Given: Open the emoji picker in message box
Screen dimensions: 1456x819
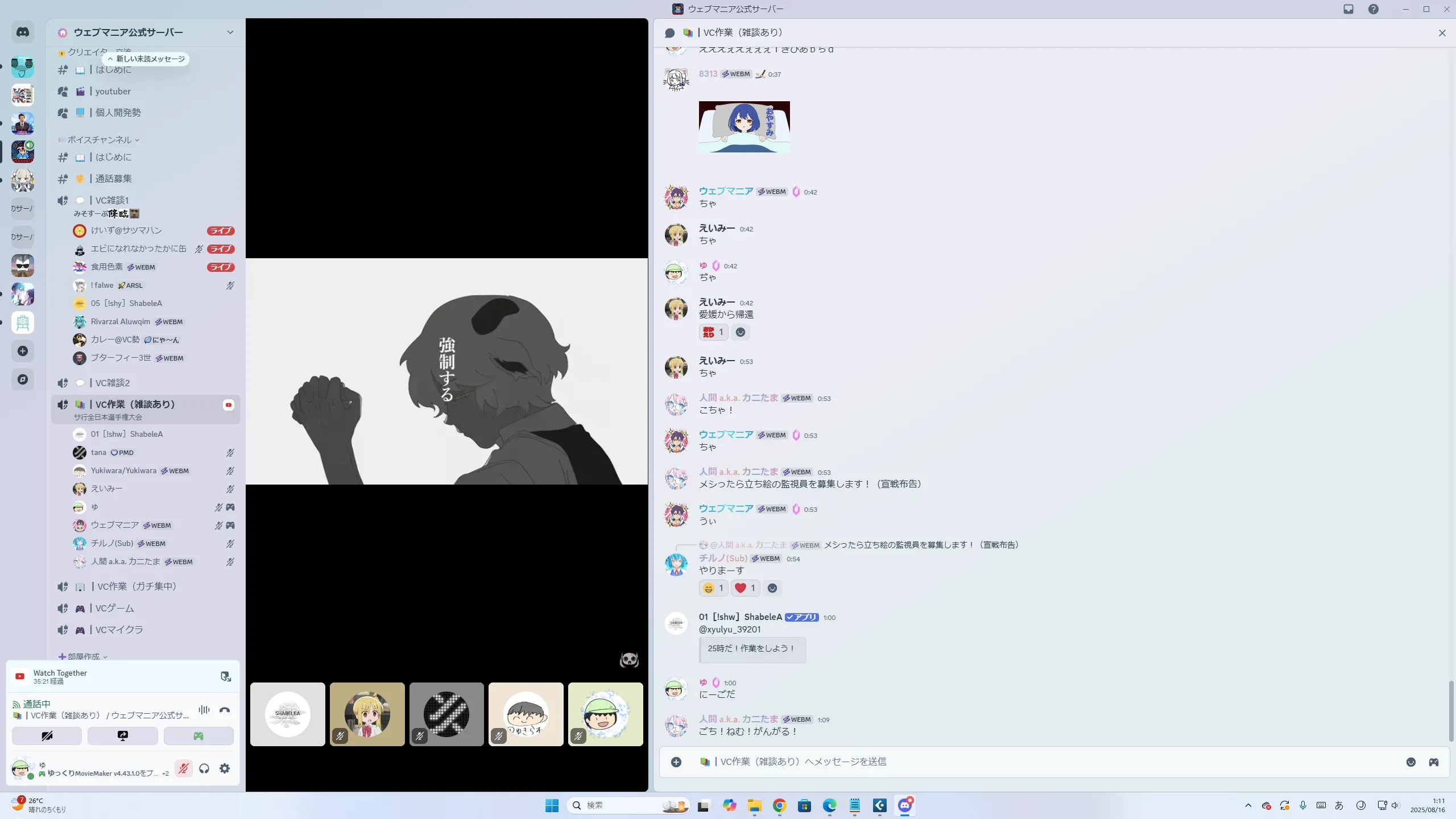Looking at the screenshot, I should click(x=1410, y=762).
